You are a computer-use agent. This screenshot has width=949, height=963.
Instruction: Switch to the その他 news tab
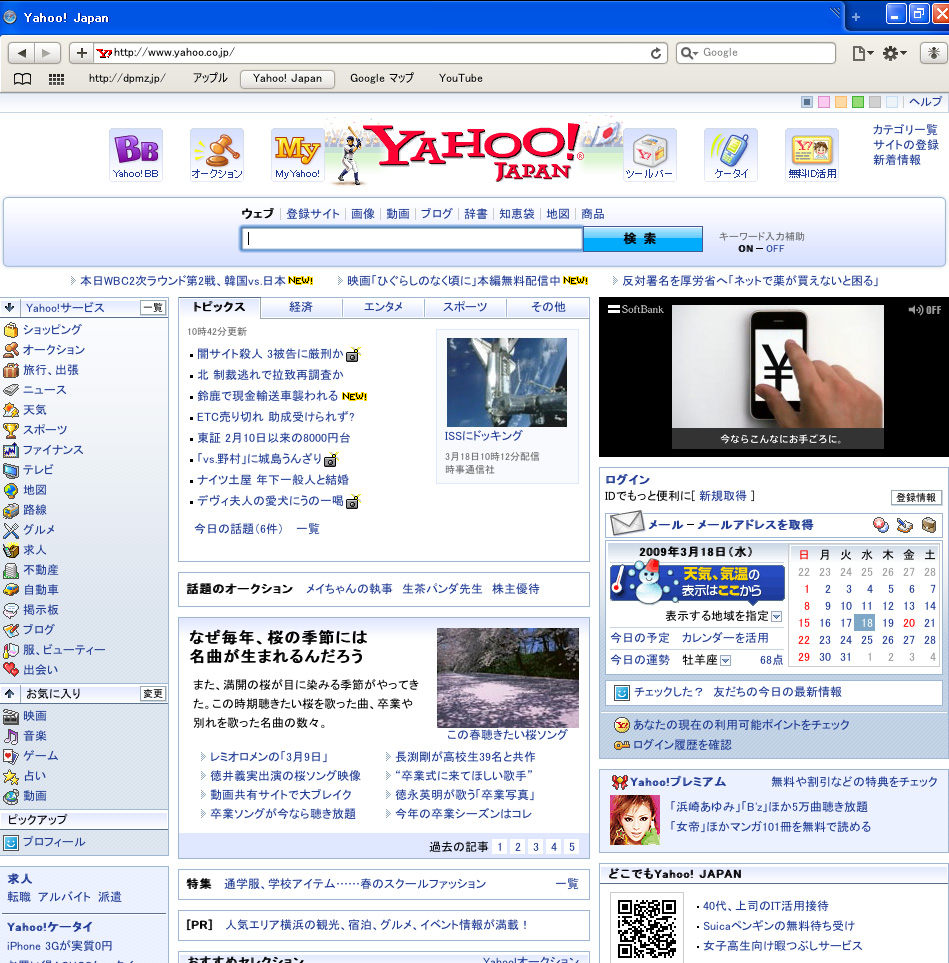pyautogui.click(x=548, y=307)
